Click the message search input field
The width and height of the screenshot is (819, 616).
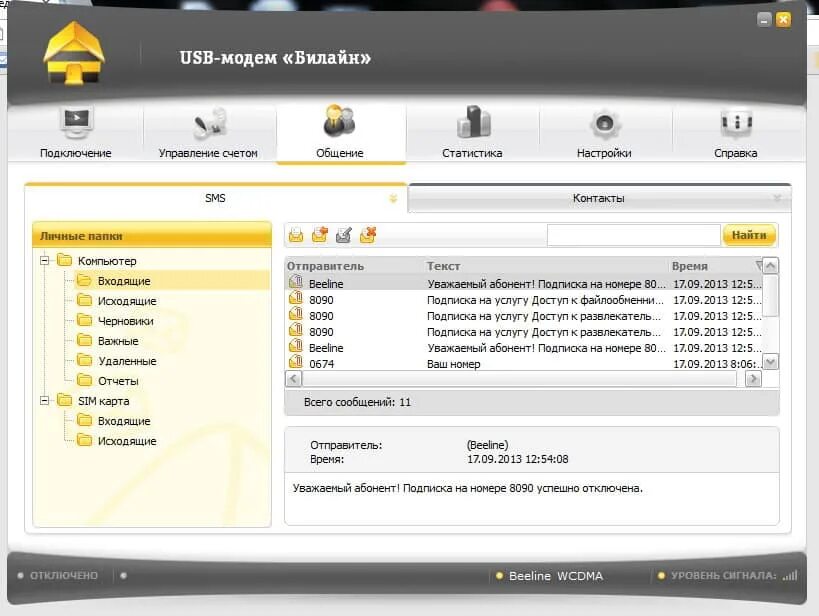[x=634, y=235]
